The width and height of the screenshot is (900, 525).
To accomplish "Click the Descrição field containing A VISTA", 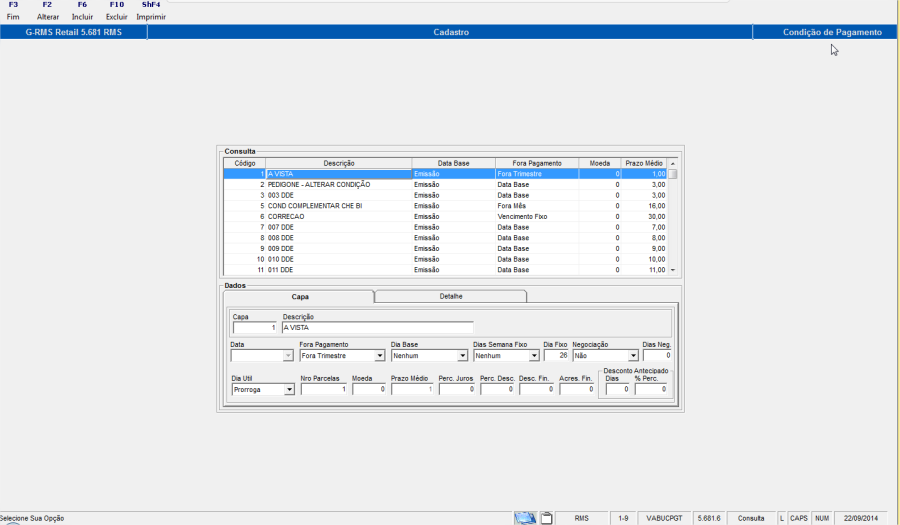I will tap(378, 328).
